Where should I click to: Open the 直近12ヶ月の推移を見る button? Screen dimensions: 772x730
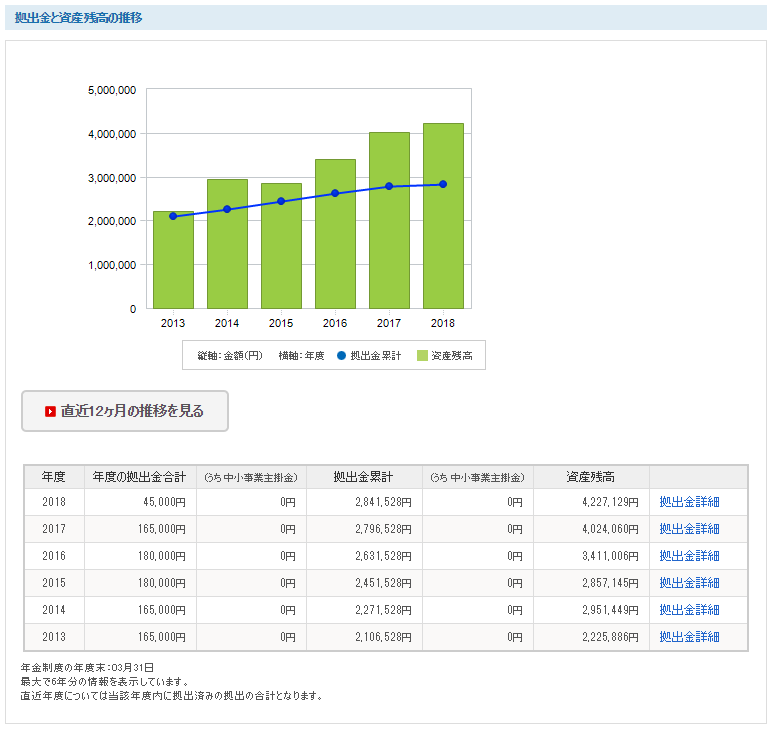pos(125,412)
